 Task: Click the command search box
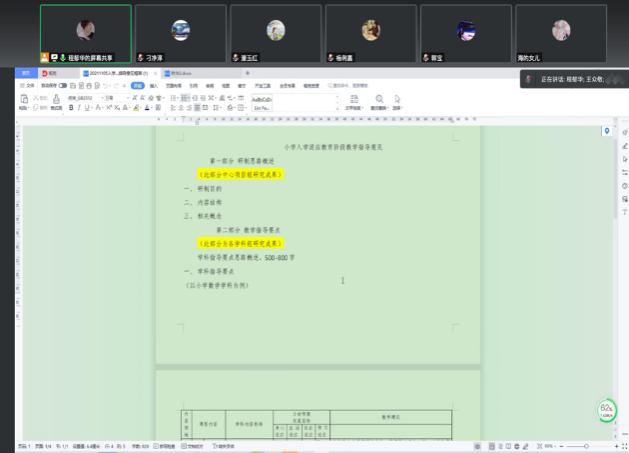tap(348, 85)
